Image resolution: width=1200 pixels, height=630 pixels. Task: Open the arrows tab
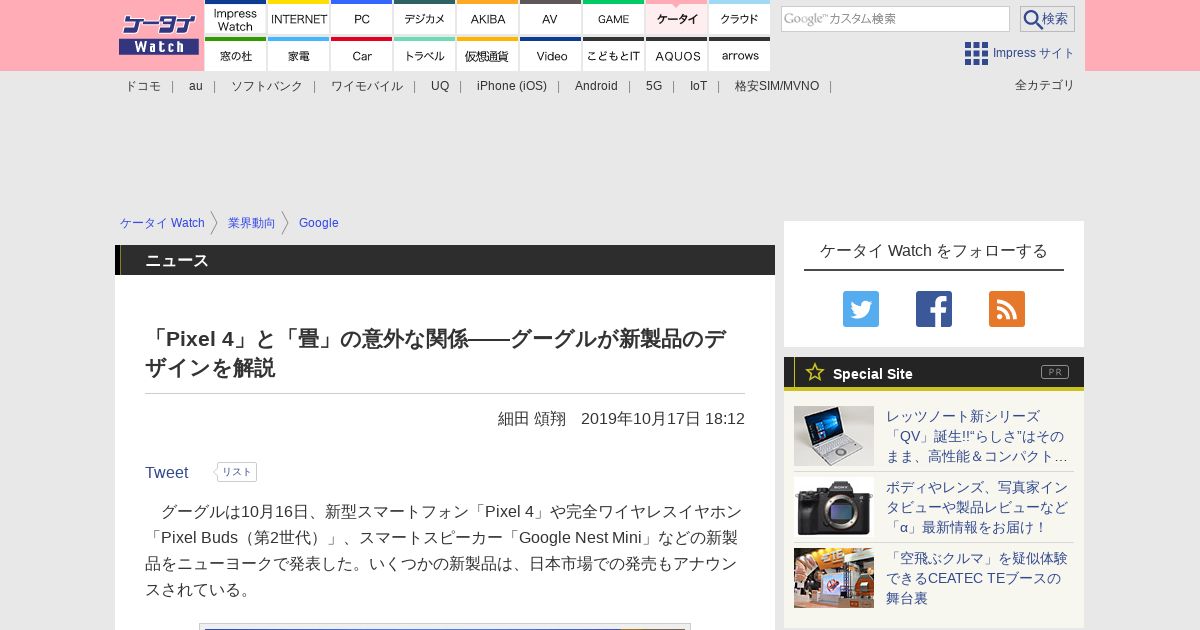pos(740,55)
